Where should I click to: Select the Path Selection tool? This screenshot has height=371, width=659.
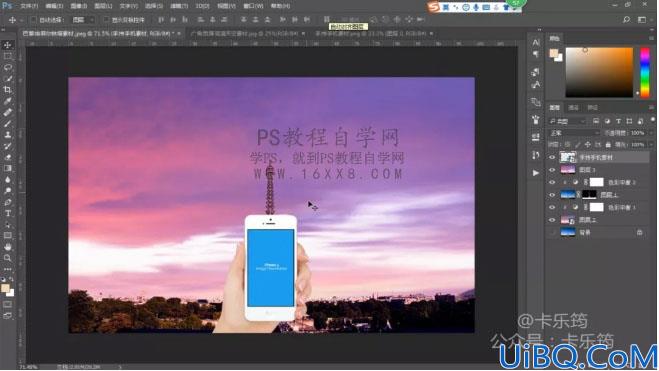pyautogui.click(x=8, y=224)
